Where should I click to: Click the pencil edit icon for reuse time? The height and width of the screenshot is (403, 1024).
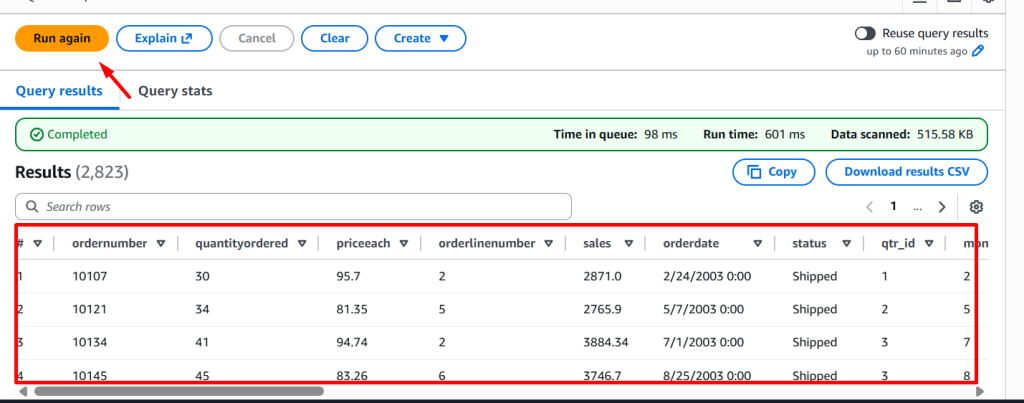979,51
